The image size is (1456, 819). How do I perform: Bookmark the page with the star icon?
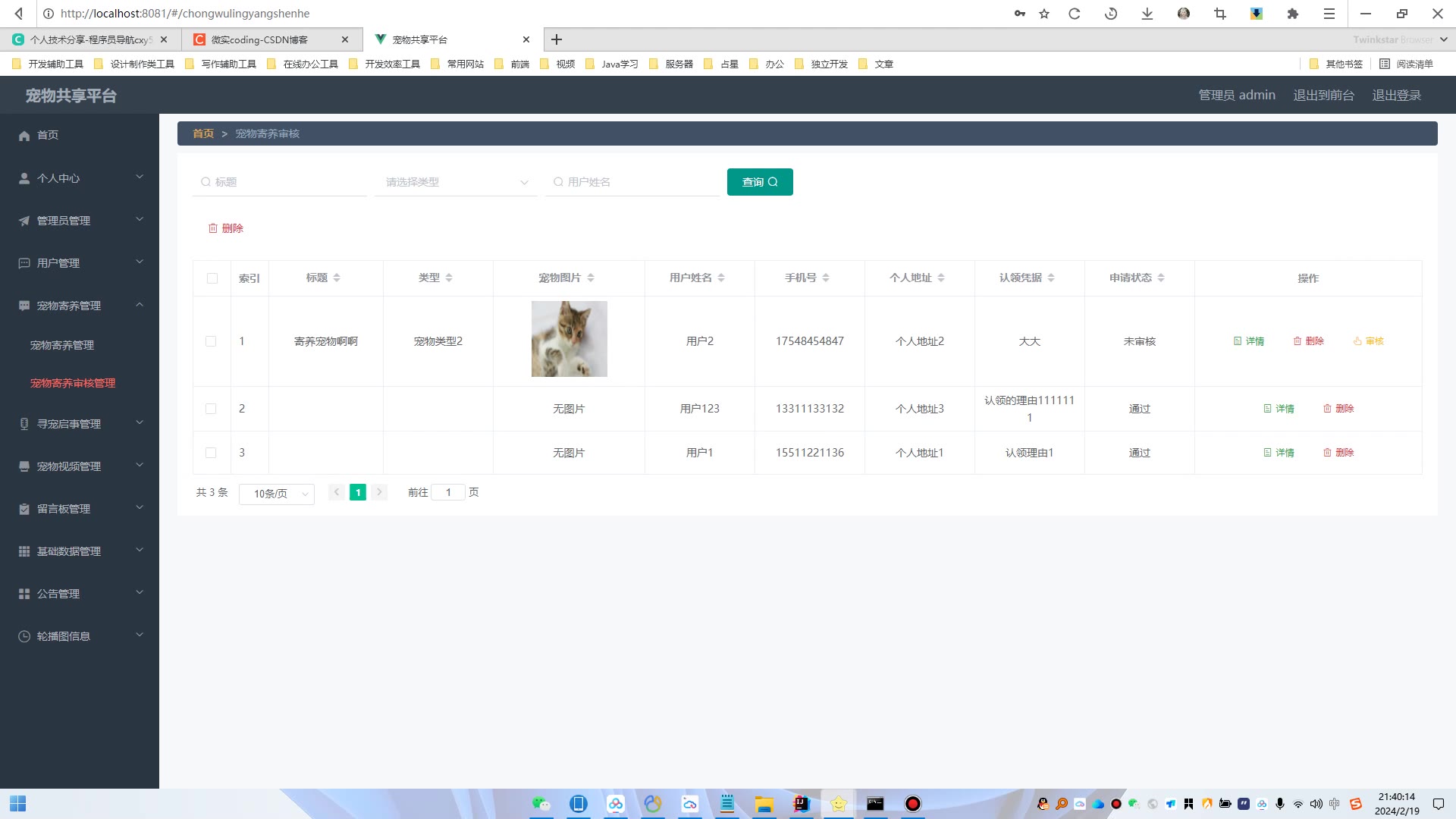[x=1044, y=13]
